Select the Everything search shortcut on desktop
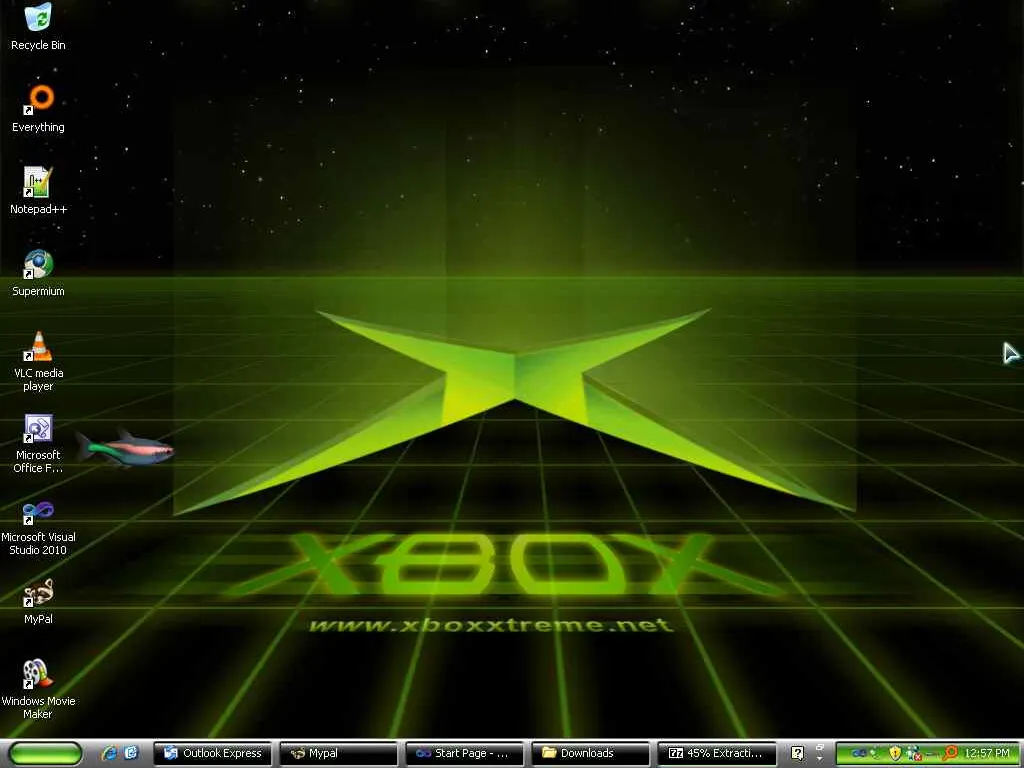 [x=38, y=108]
